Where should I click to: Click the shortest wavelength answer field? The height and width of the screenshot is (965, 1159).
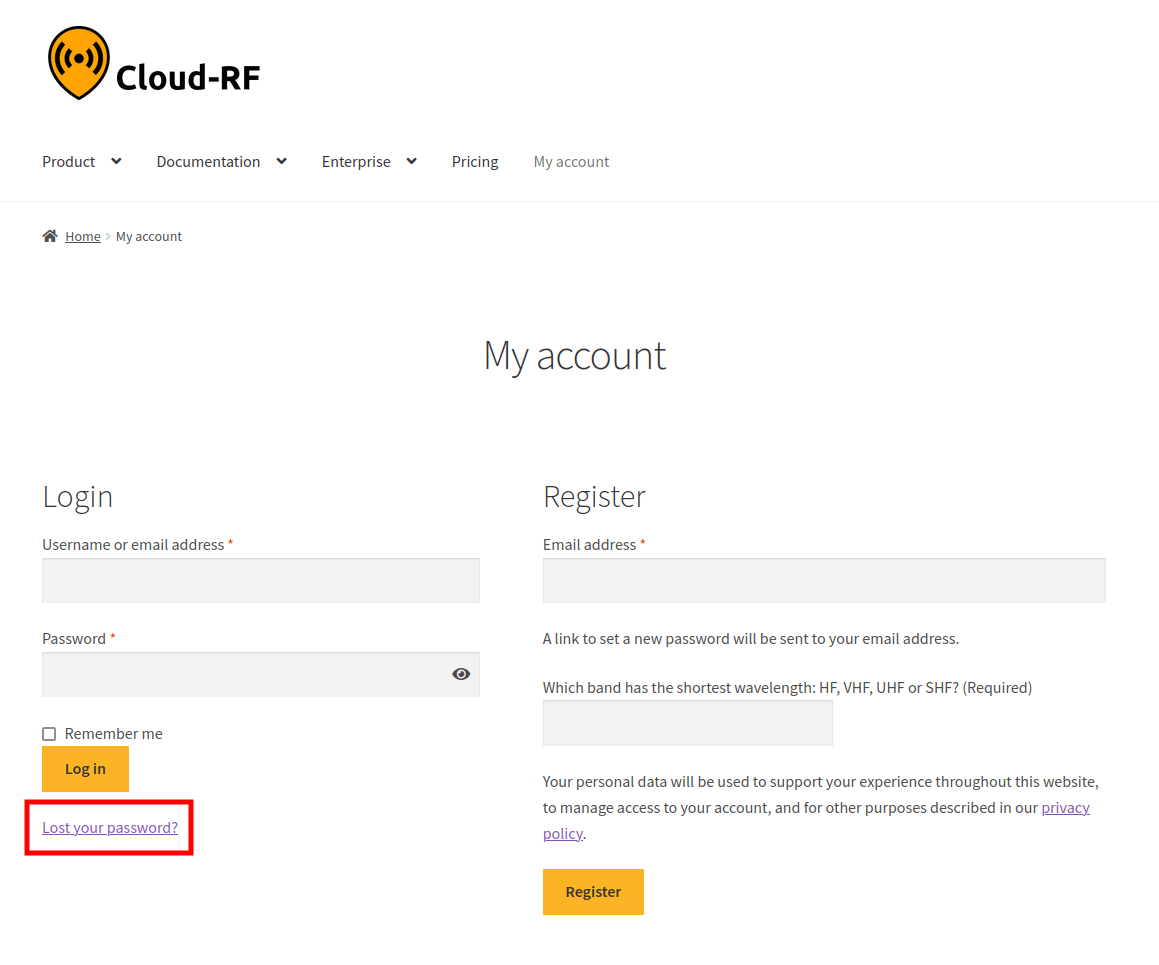pos(687,723)
